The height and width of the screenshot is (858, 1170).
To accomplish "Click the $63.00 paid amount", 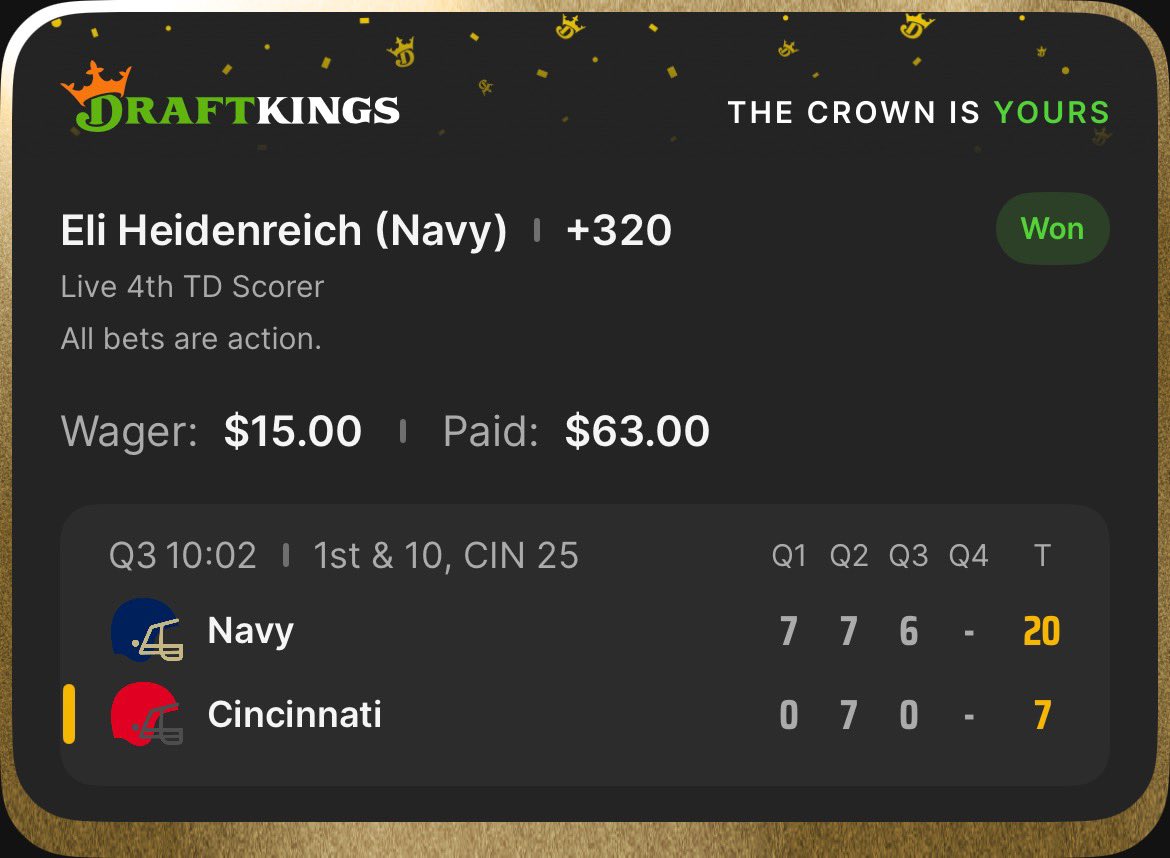I will tap(637, 431).
